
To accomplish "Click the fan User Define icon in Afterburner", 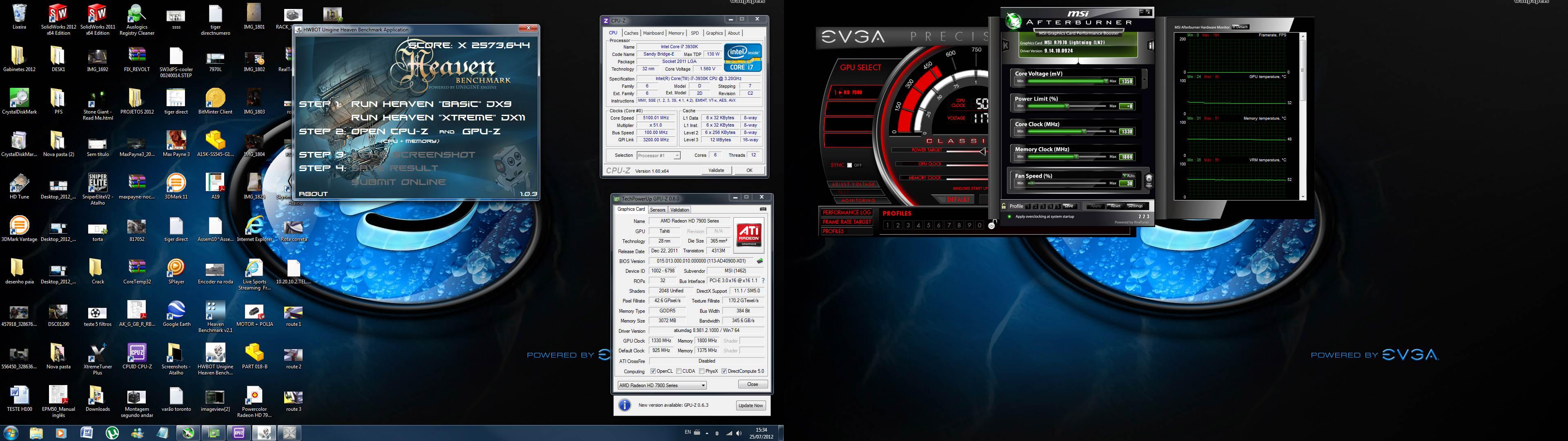I will point(1149,180).
